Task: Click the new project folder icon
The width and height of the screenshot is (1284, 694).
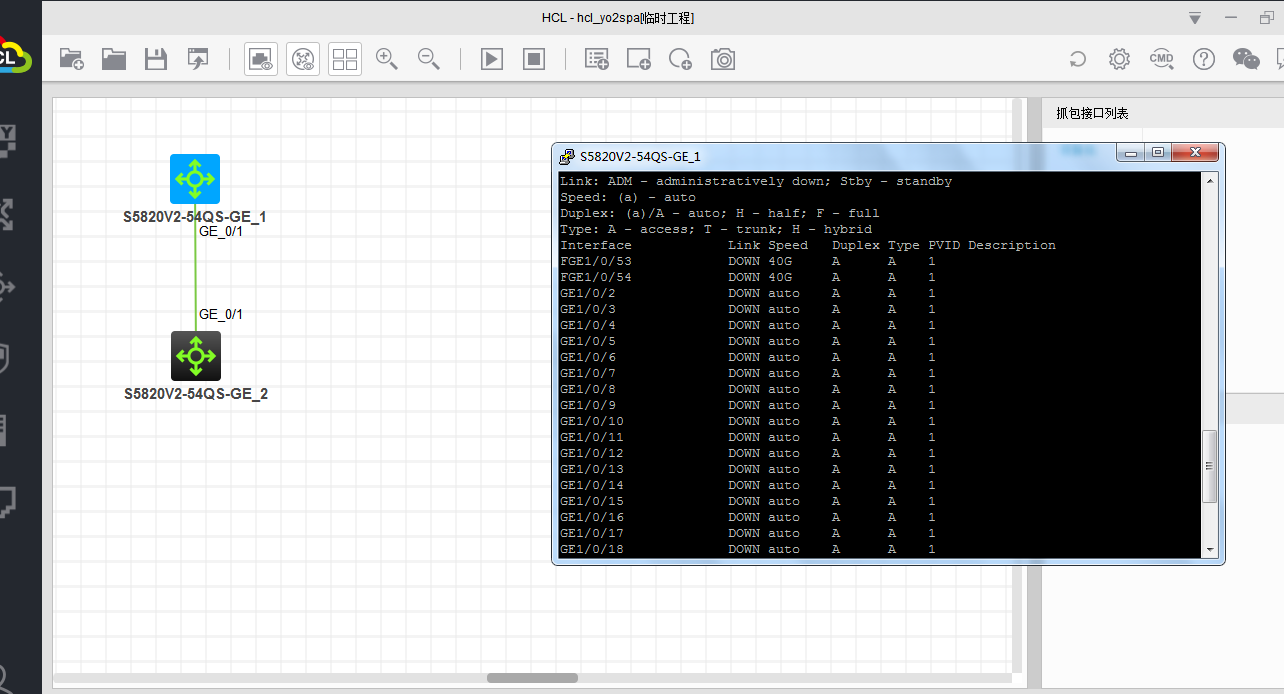Action: click(71, 59)
